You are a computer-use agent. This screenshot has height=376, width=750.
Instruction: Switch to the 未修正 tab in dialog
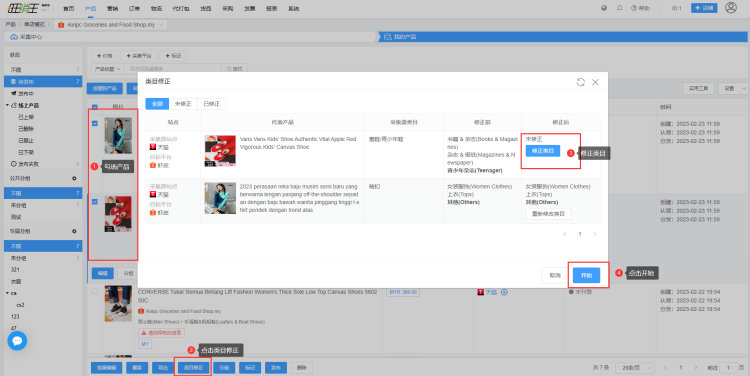coord(183,104)
